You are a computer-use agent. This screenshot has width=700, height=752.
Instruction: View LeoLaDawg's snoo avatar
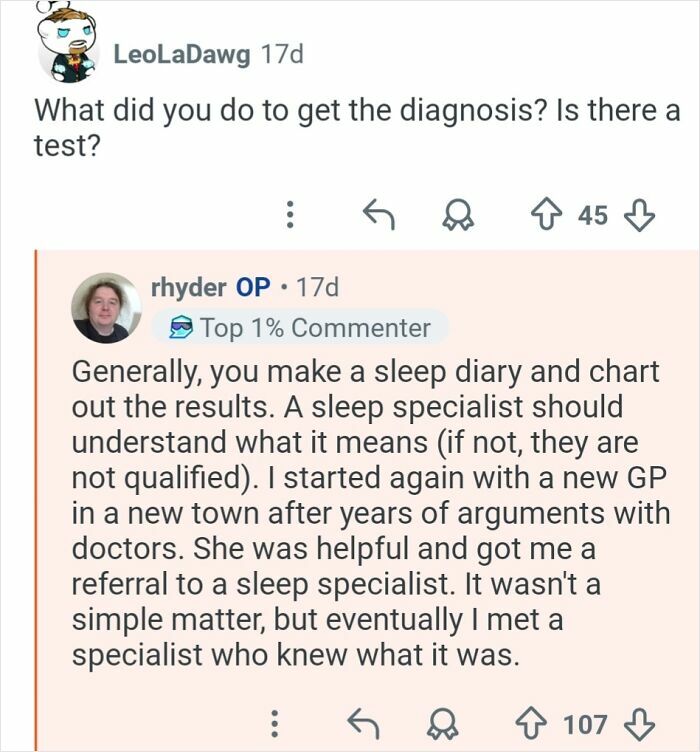pyautogui.click(x=69, y=47)
